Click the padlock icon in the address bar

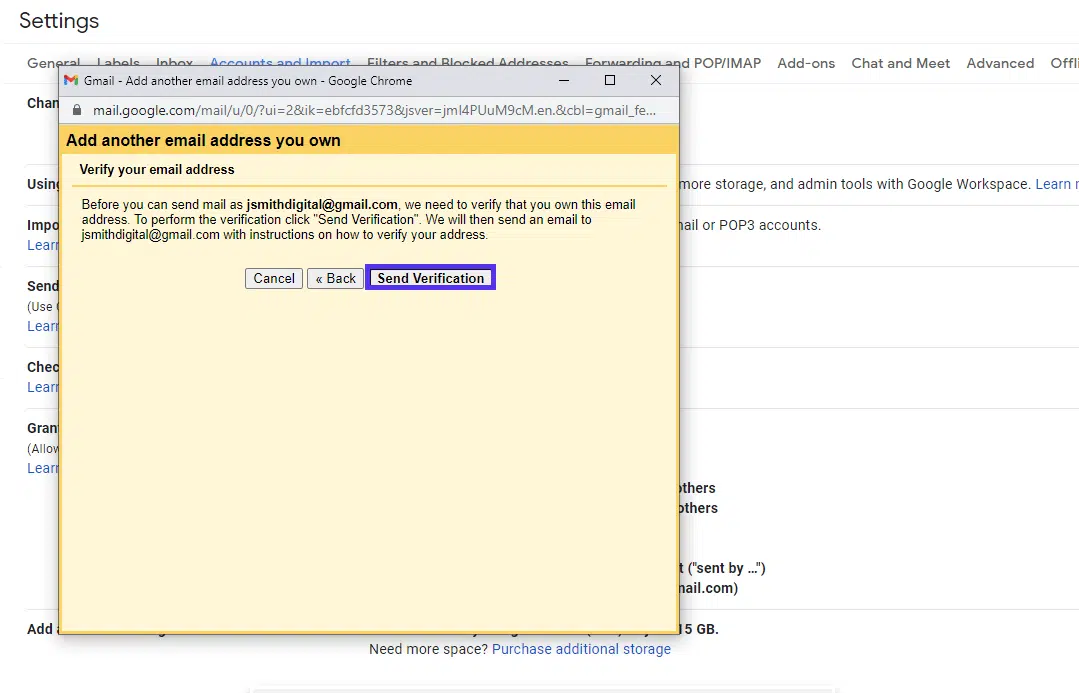coord(77,110)
